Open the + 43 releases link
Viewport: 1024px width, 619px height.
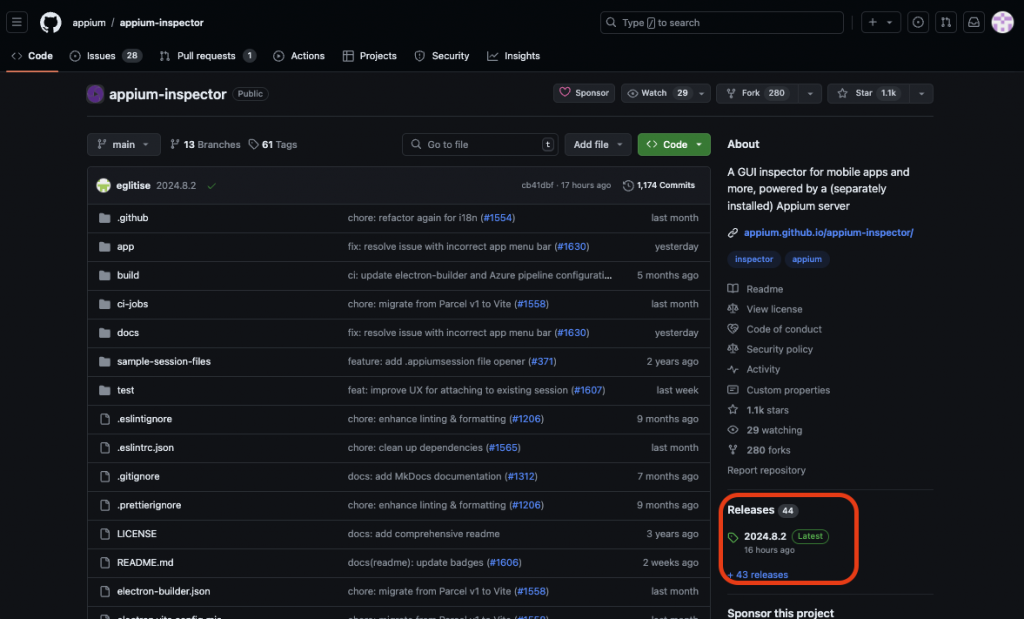[758, 575]
